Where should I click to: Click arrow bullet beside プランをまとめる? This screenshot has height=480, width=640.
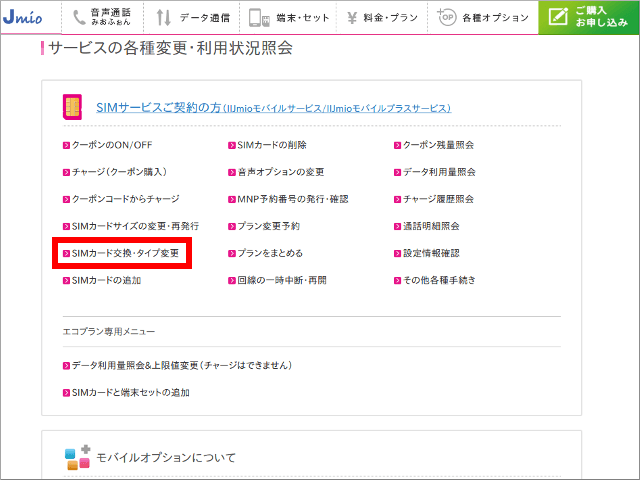coord(232,253)
